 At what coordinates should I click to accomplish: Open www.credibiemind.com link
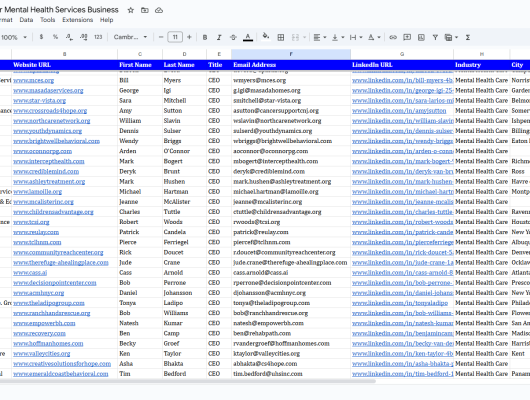[x=46, y=171]
